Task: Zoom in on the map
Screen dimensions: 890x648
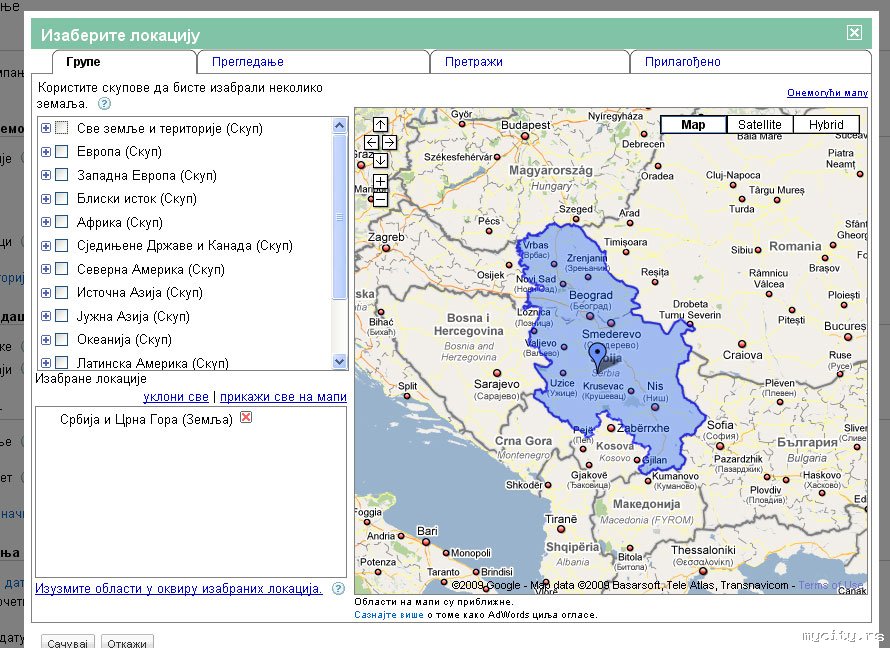Action: point(380,182)
